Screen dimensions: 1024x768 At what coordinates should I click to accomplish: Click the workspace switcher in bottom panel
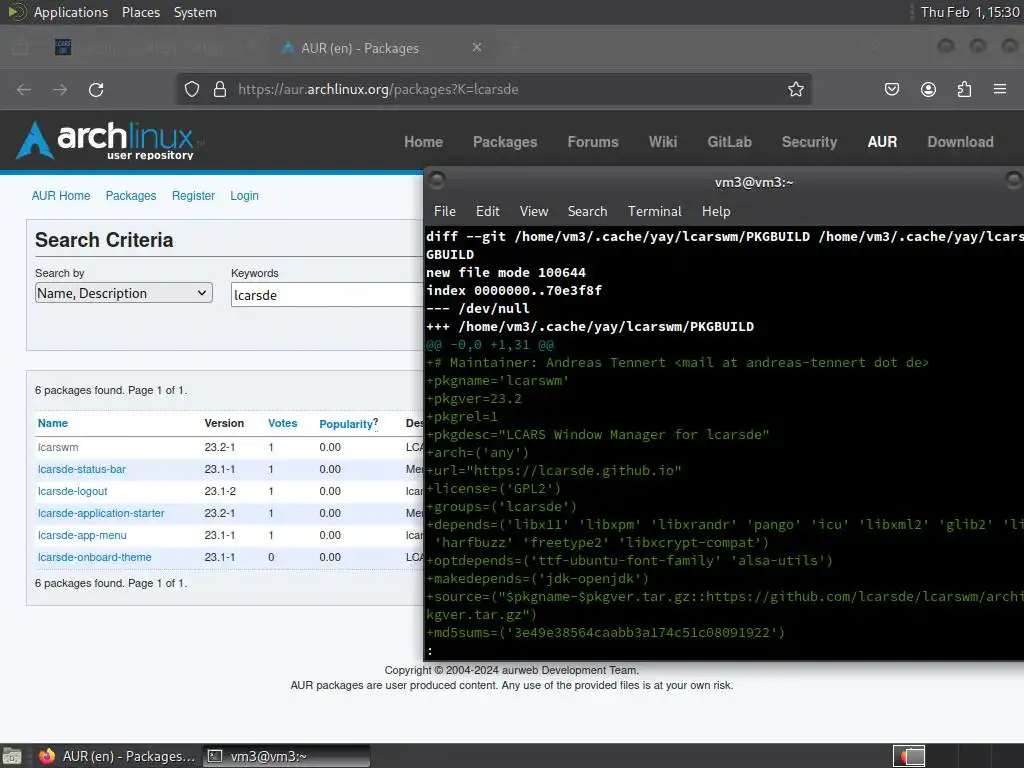909,756
